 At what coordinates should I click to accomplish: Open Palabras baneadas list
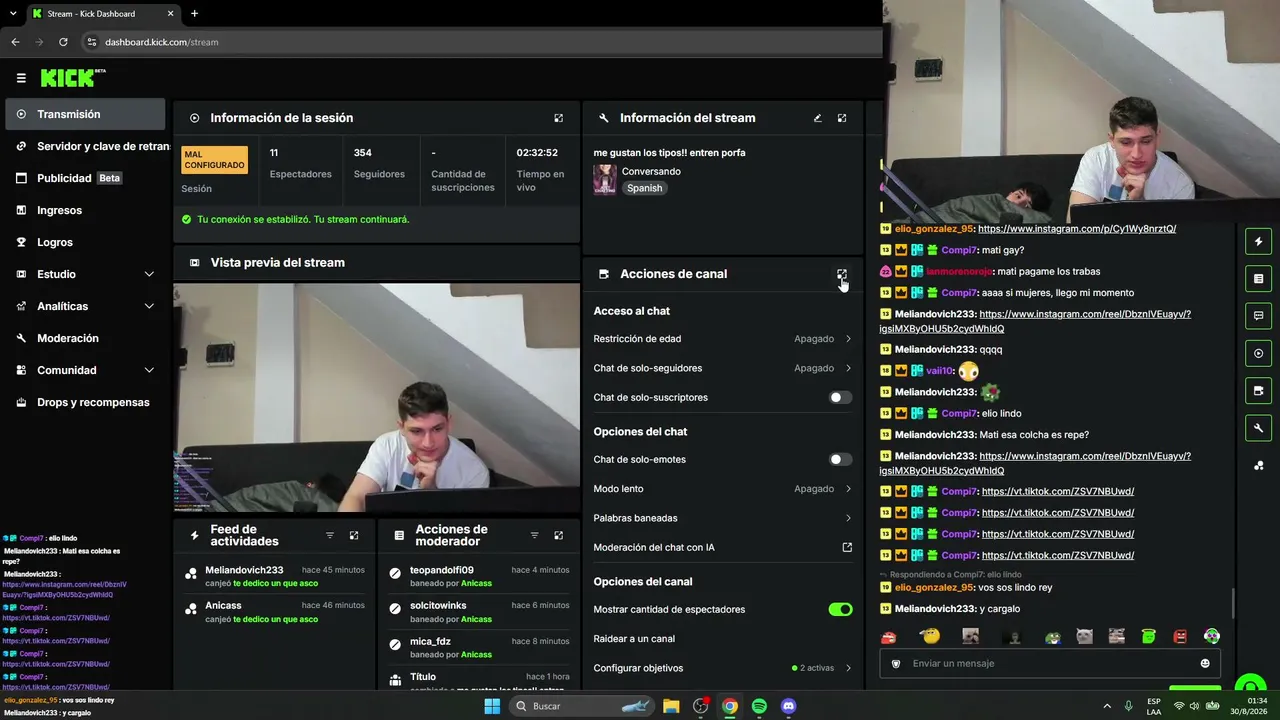[723, 518]
